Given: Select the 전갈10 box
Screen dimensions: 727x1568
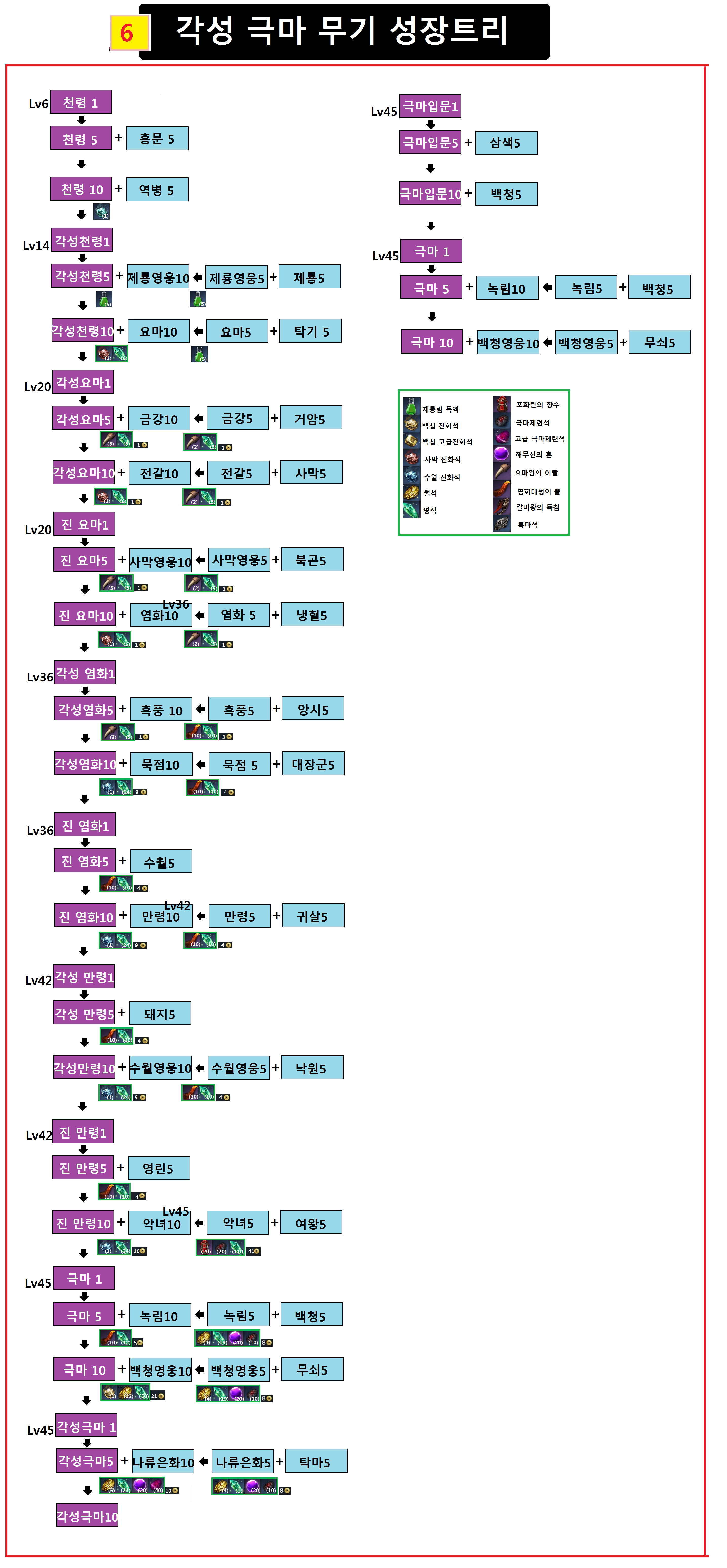Looking at the screenshot, I should pyautogui.click(x=160, y=473).
